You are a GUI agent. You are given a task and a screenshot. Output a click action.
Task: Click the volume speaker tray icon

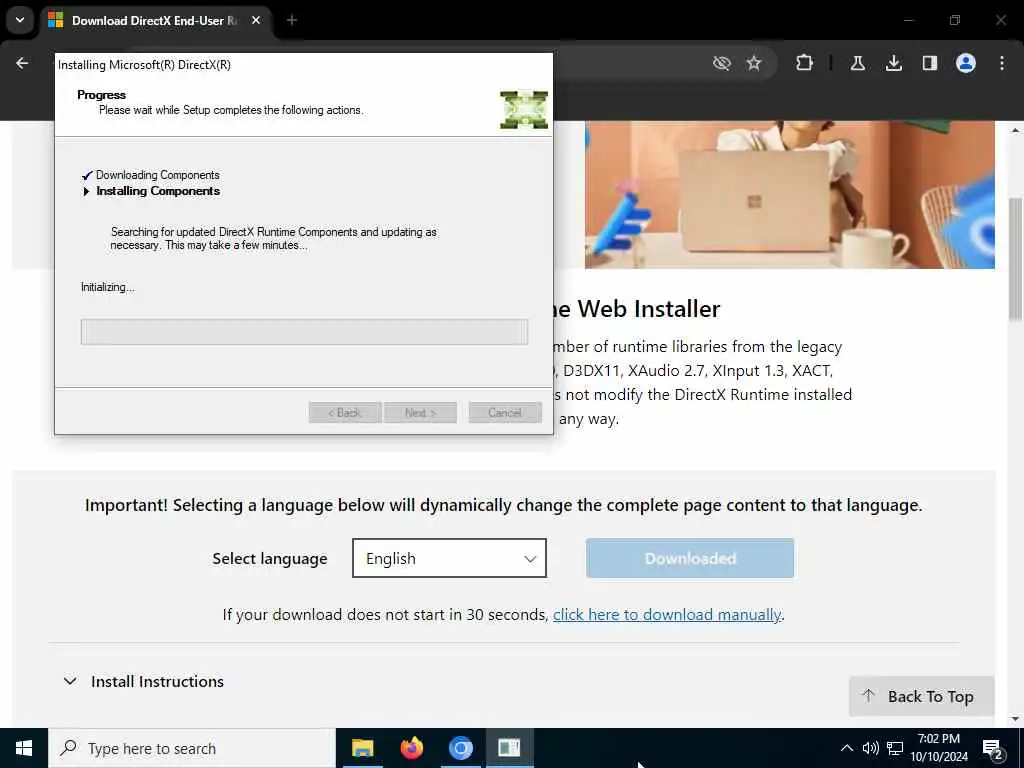(871, 748)
